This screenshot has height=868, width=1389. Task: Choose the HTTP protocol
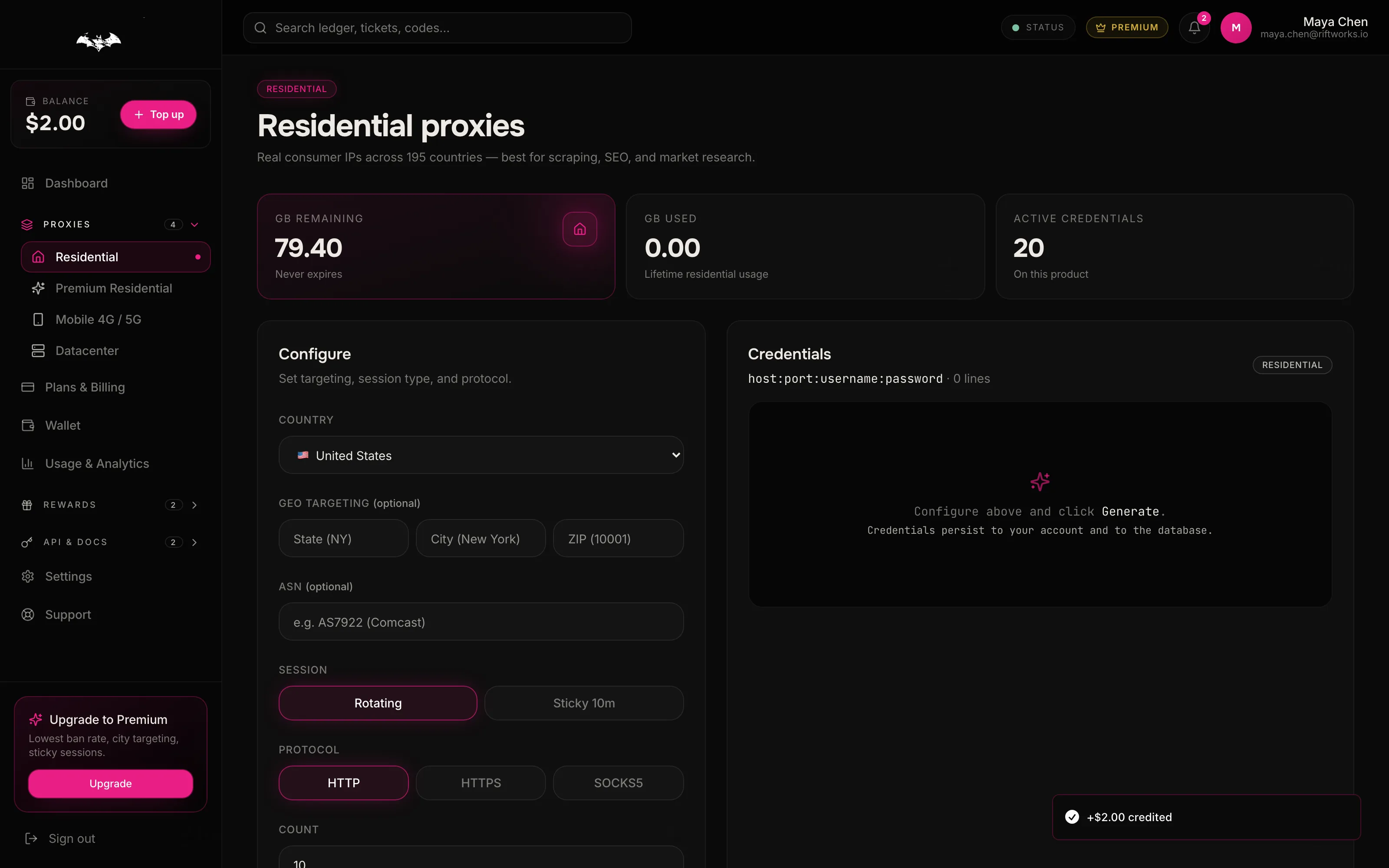(x=343, y=783)
